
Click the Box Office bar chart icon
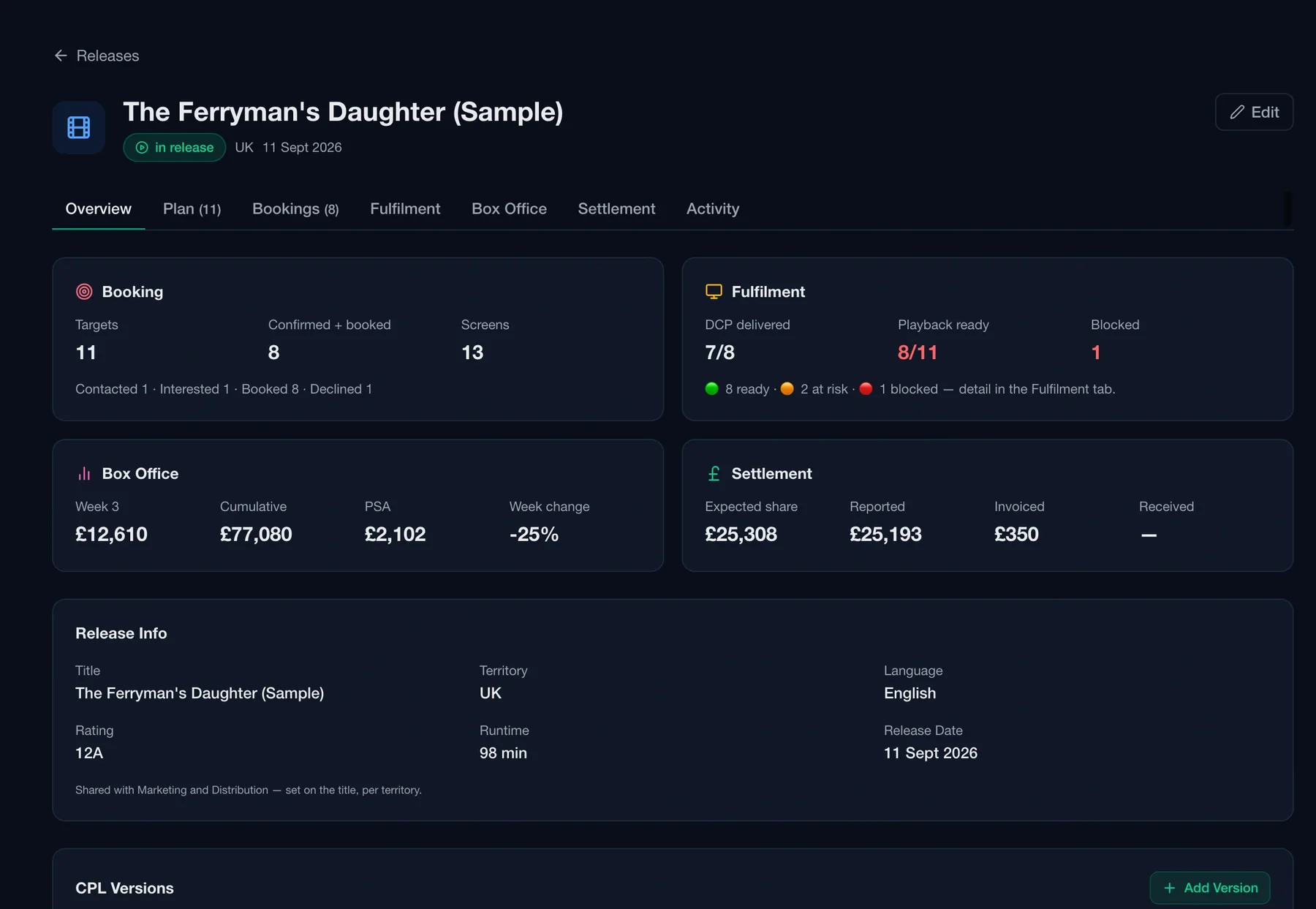tap(84, 474)
